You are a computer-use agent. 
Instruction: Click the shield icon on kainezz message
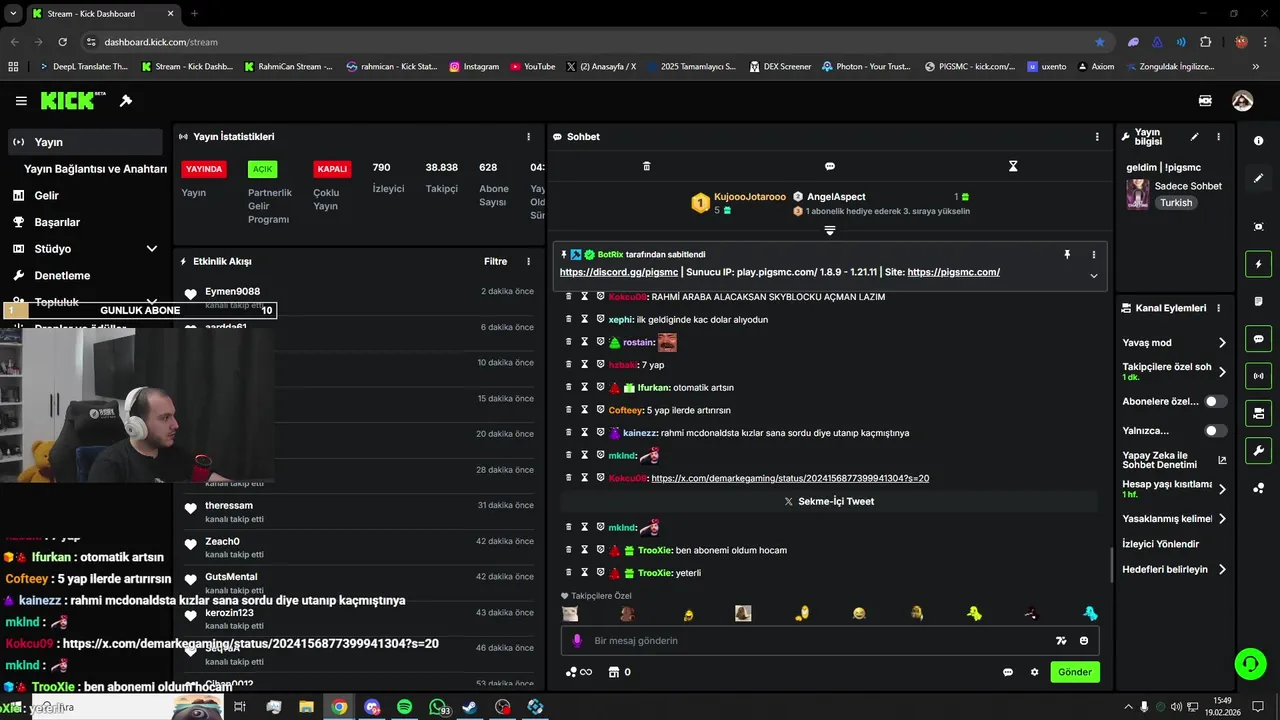coord(600,433)
